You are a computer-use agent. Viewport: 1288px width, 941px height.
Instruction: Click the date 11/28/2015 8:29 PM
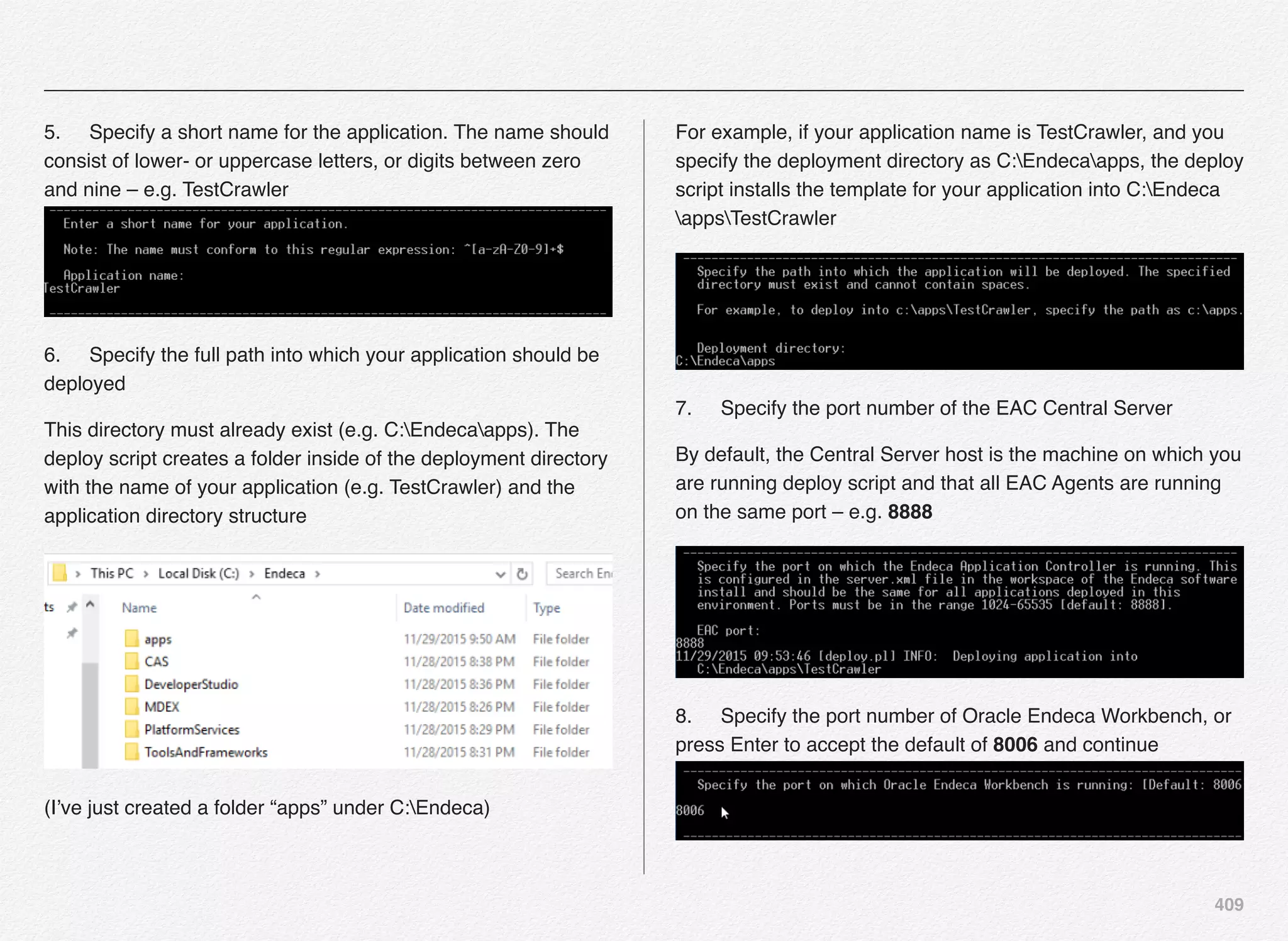coord(459,730)
